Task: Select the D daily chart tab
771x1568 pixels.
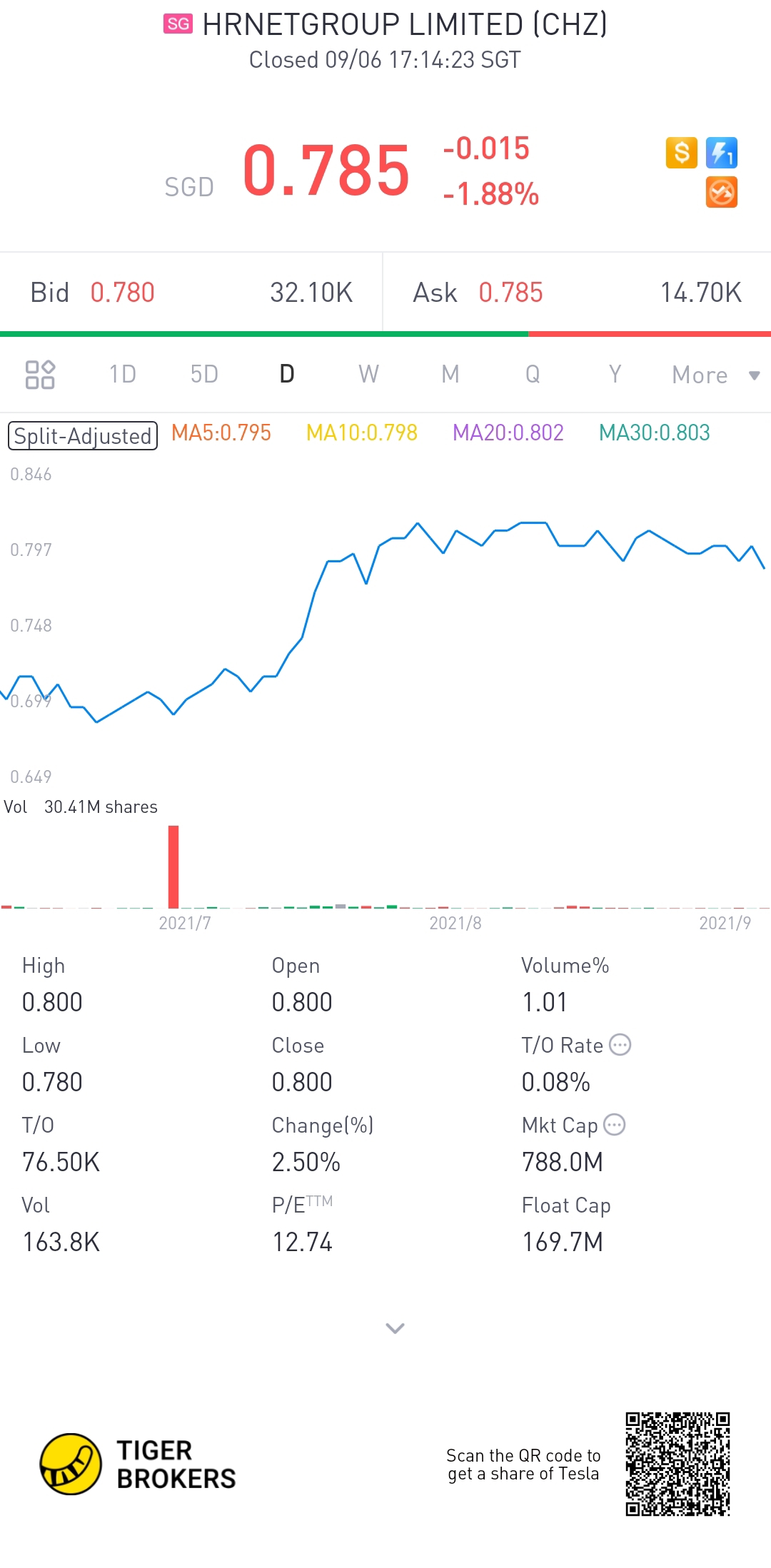Action: 287,374
